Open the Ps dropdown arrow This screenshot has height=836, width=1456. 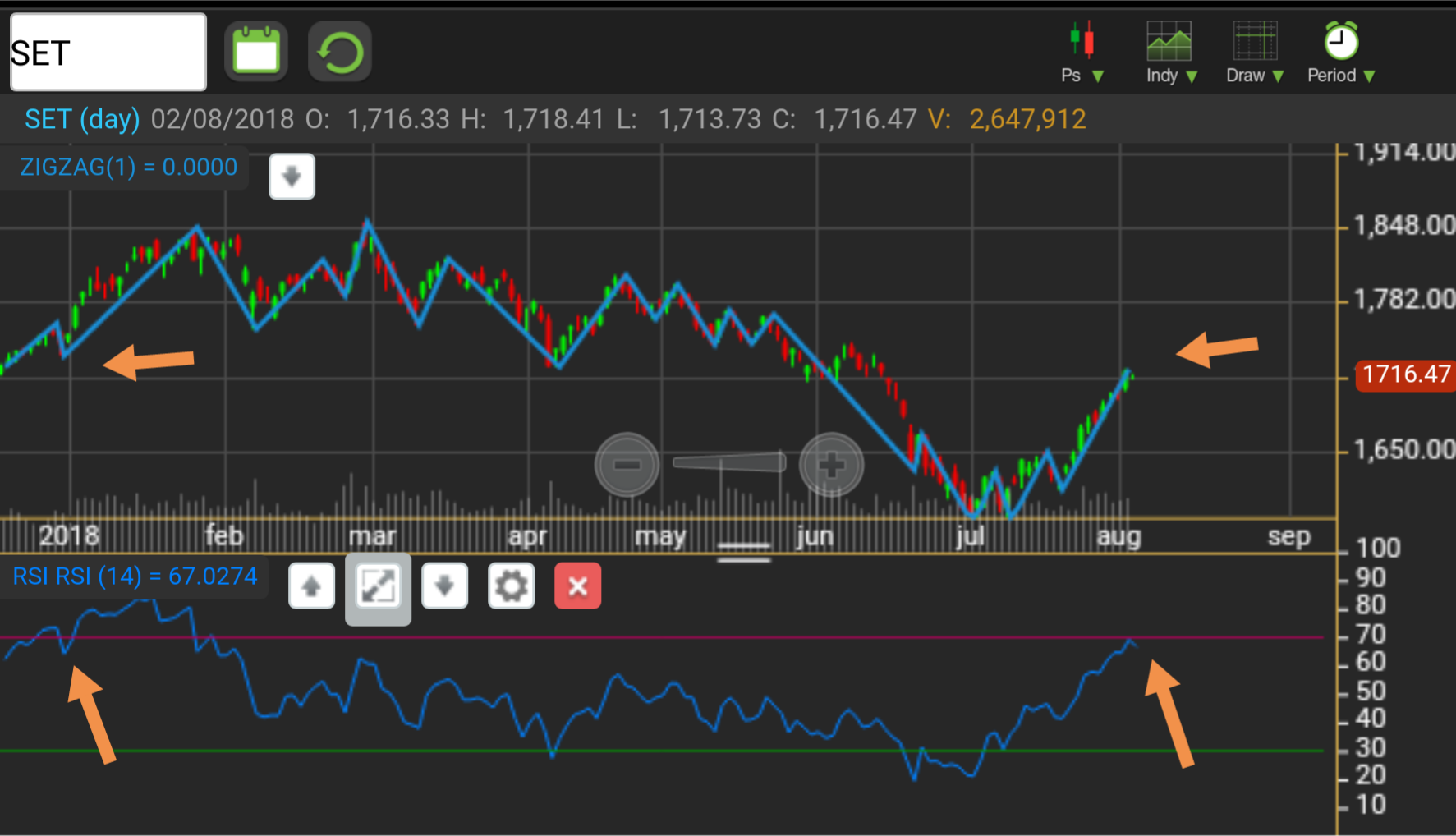click(1098, 76)
